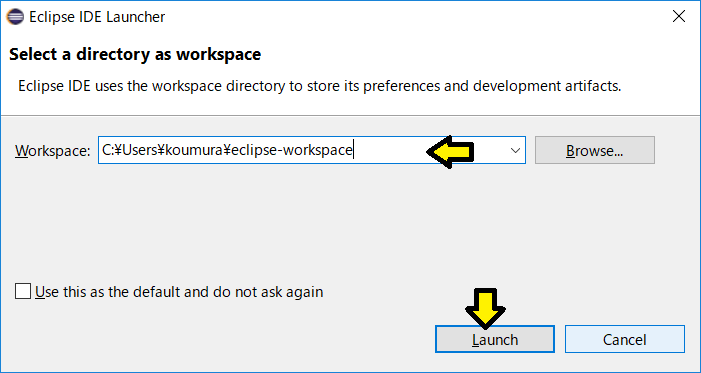Click the 'Workspace:' field label
Viewport: 701px width, 373px height.
(x=53, y=151)
